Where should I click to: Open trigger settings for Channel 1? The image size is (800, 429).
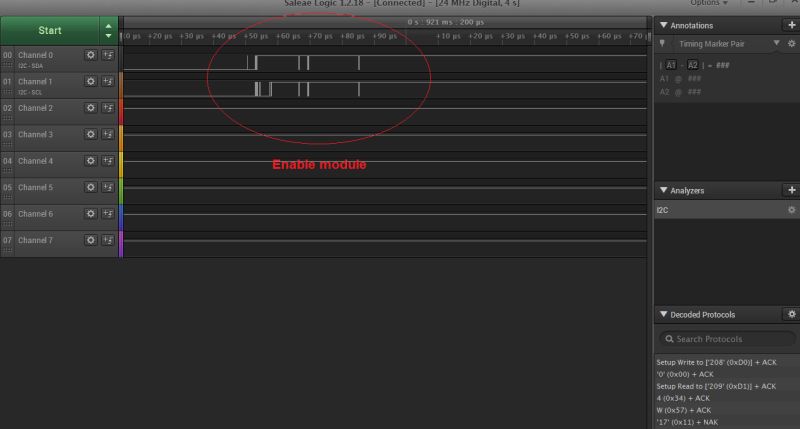pos(108,82)
